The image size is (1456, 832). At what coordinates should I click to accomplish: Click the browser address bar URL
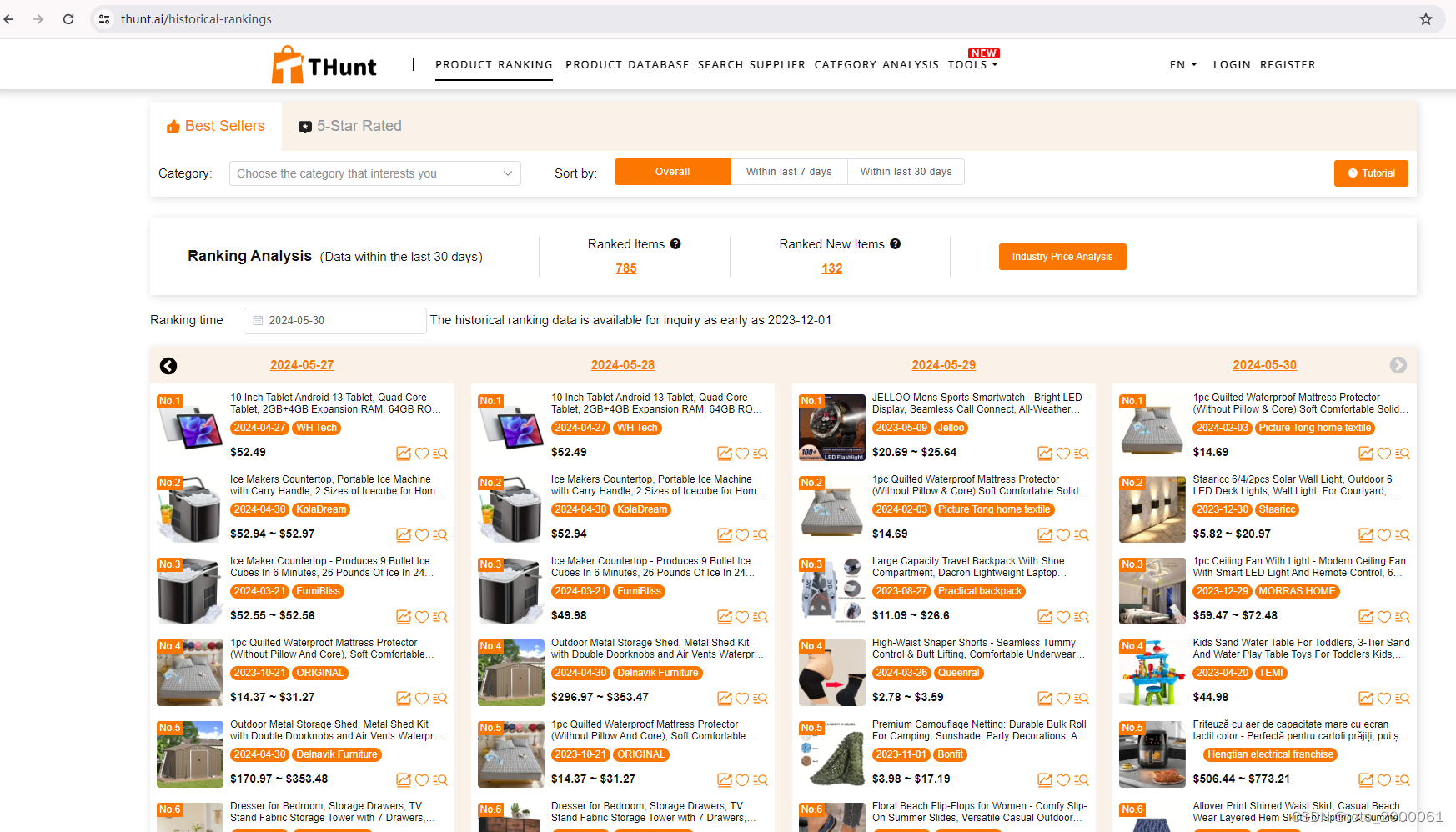point(196,19)
